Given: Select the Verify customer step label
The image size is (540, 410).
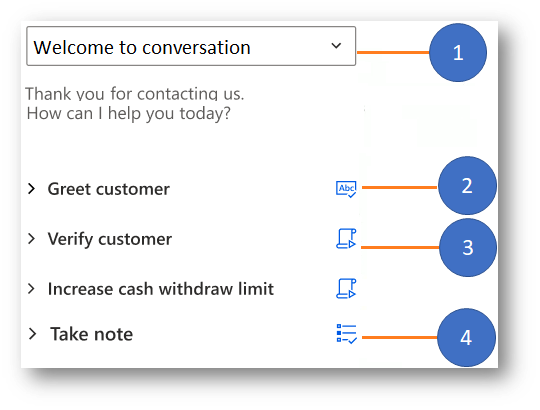Looking at the screenshot, I should 110,239.
